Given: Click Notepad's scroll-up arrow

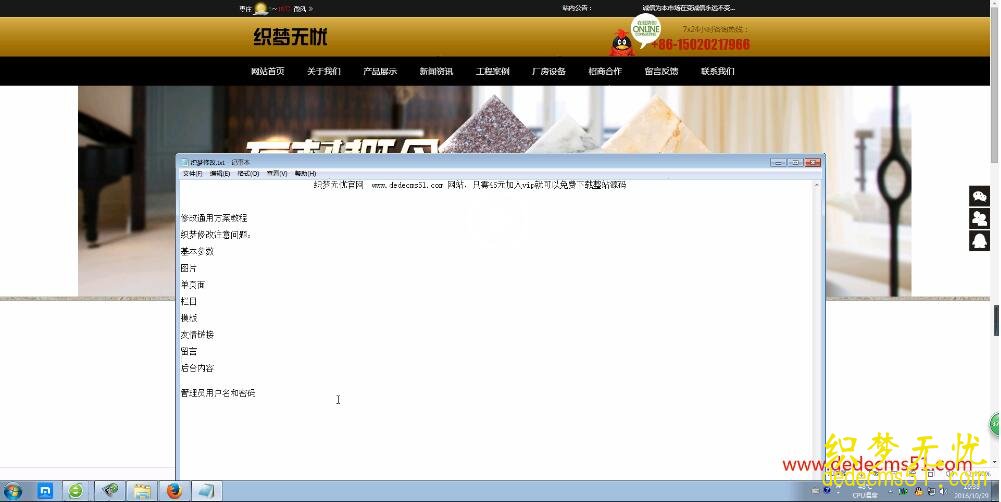Looking at the screenshot, I should (816, 185).
